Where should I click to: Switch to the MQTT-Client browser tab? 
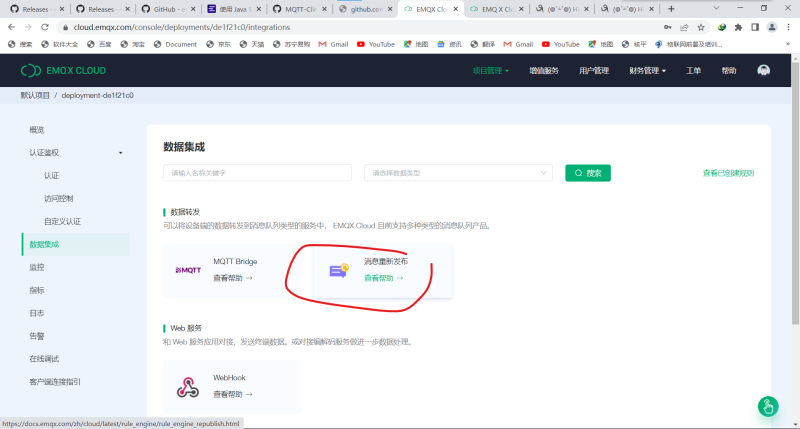[300, 9]
